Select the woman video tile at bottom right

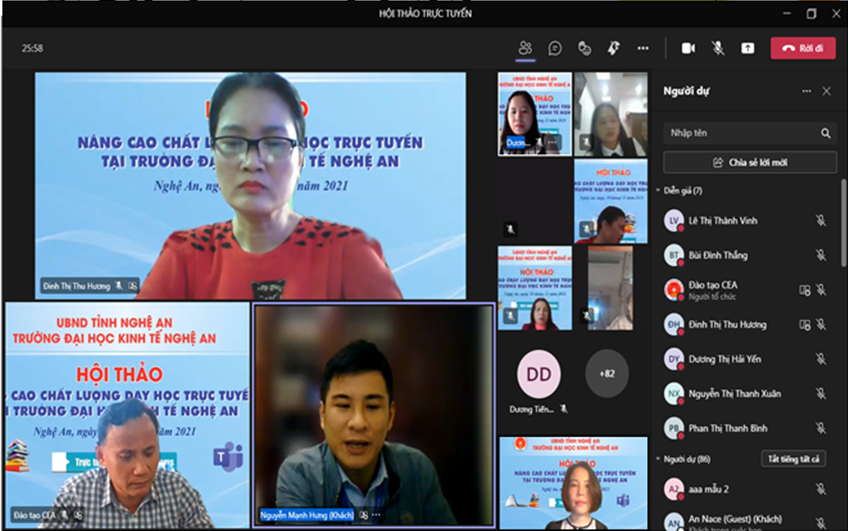573,483
